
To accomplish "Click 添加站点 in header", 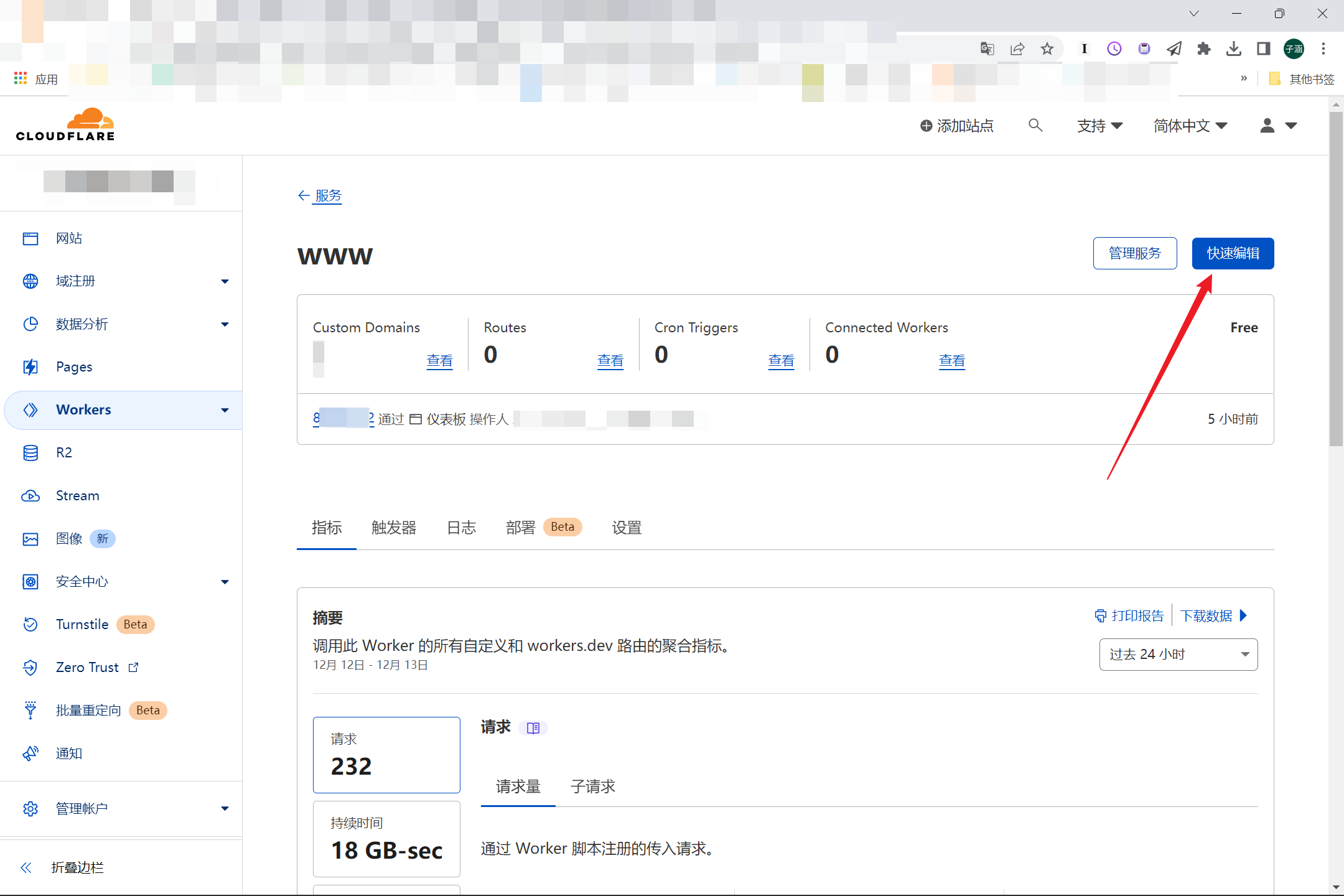I will click(x=957, y=126).
